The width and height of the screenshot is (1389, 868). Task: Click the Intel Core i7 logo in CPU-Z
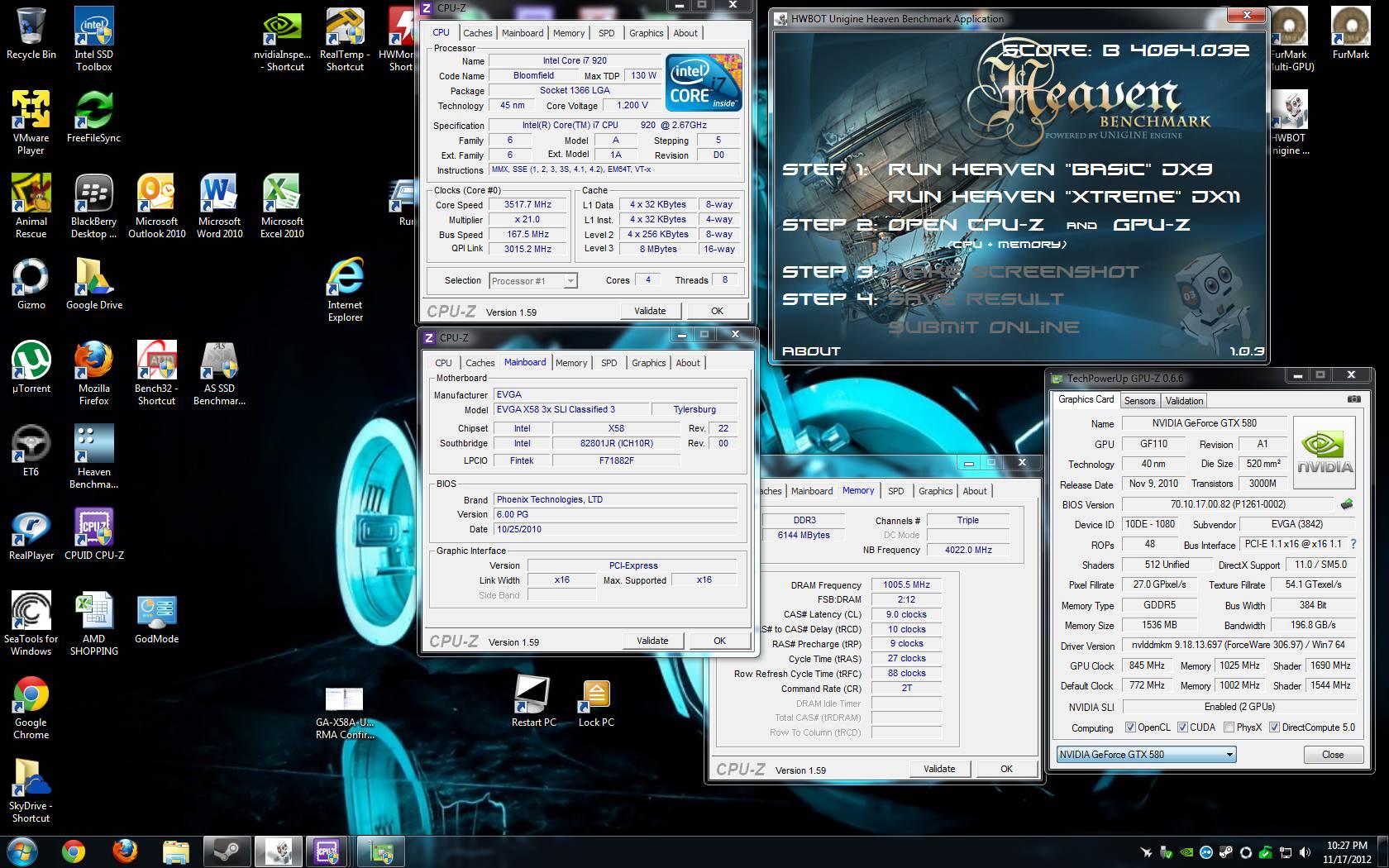click(x=704, y=83)
